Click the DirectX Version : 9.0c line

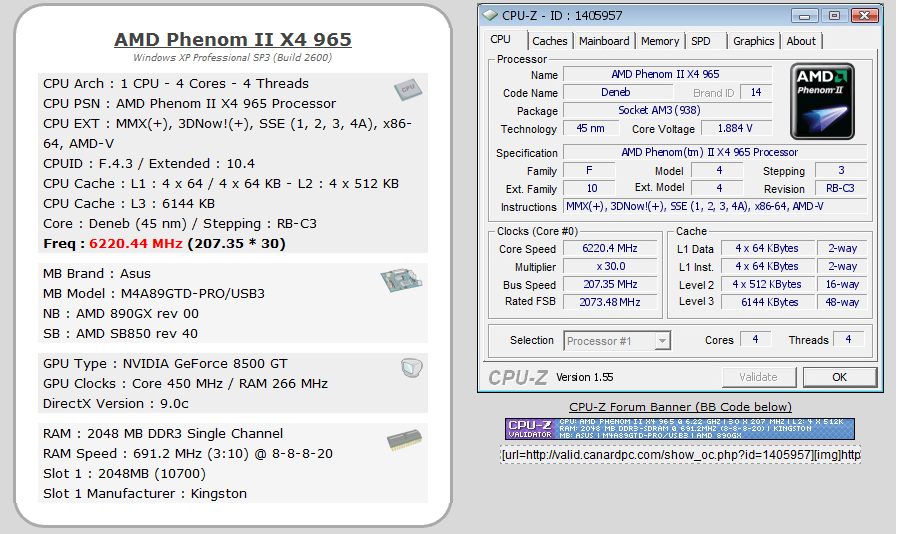116,404
